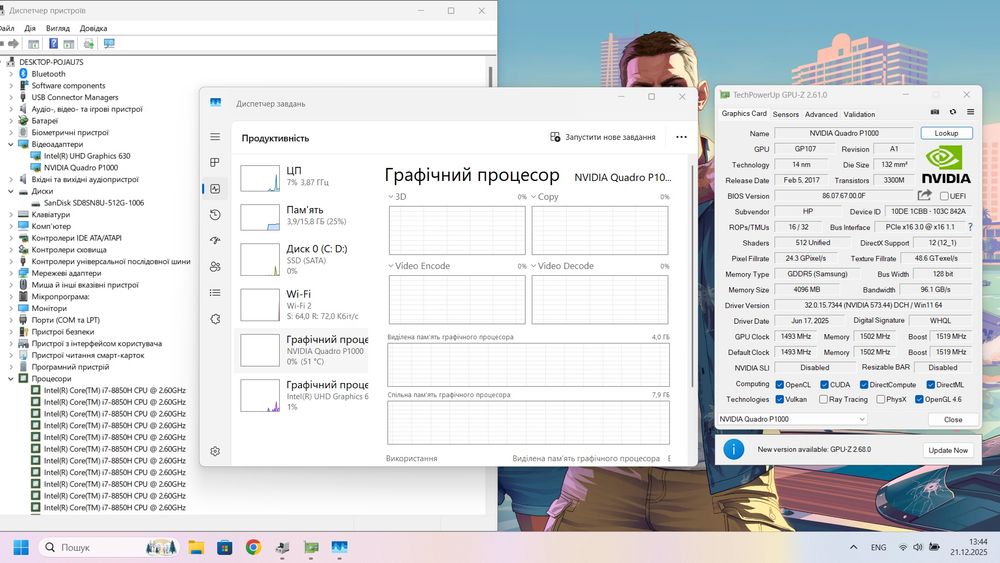The height and width of the screenshot is (563, 1000).
Task: Open Processes page icon in Task Manager sidebar
Action: (215, 163)
